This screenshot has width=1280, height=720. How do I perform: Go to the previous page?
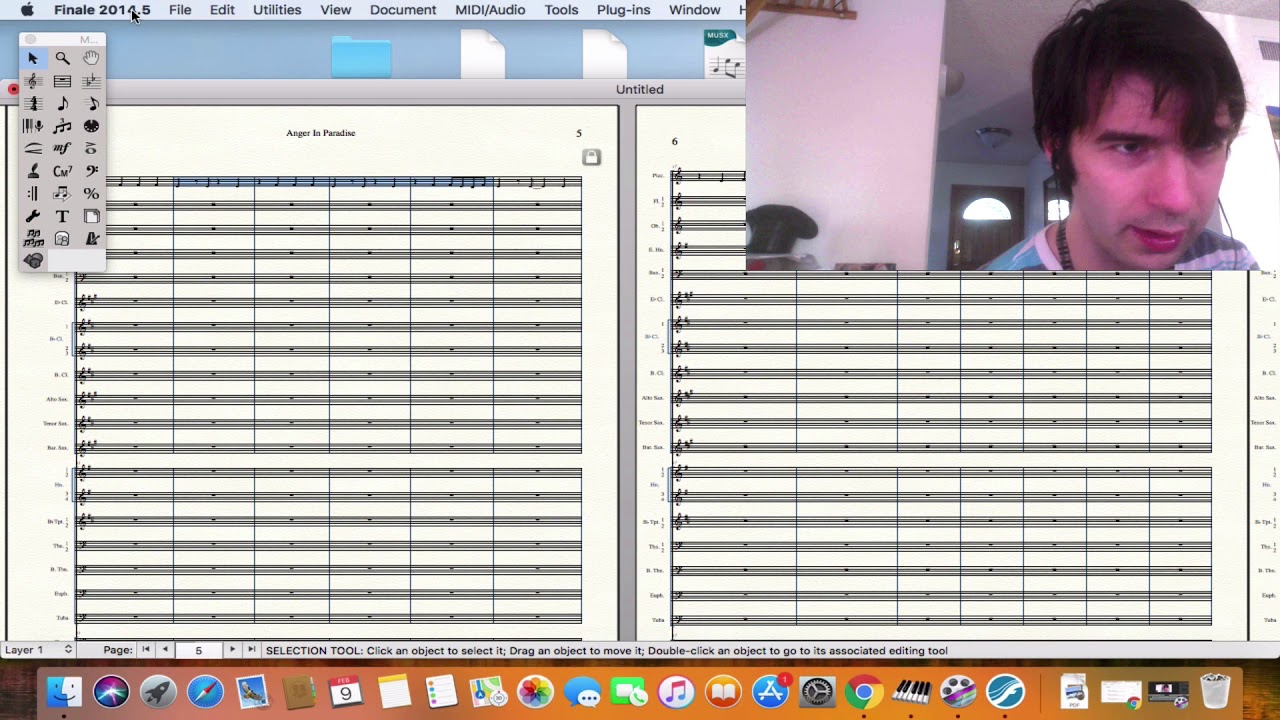coord(165,650)
